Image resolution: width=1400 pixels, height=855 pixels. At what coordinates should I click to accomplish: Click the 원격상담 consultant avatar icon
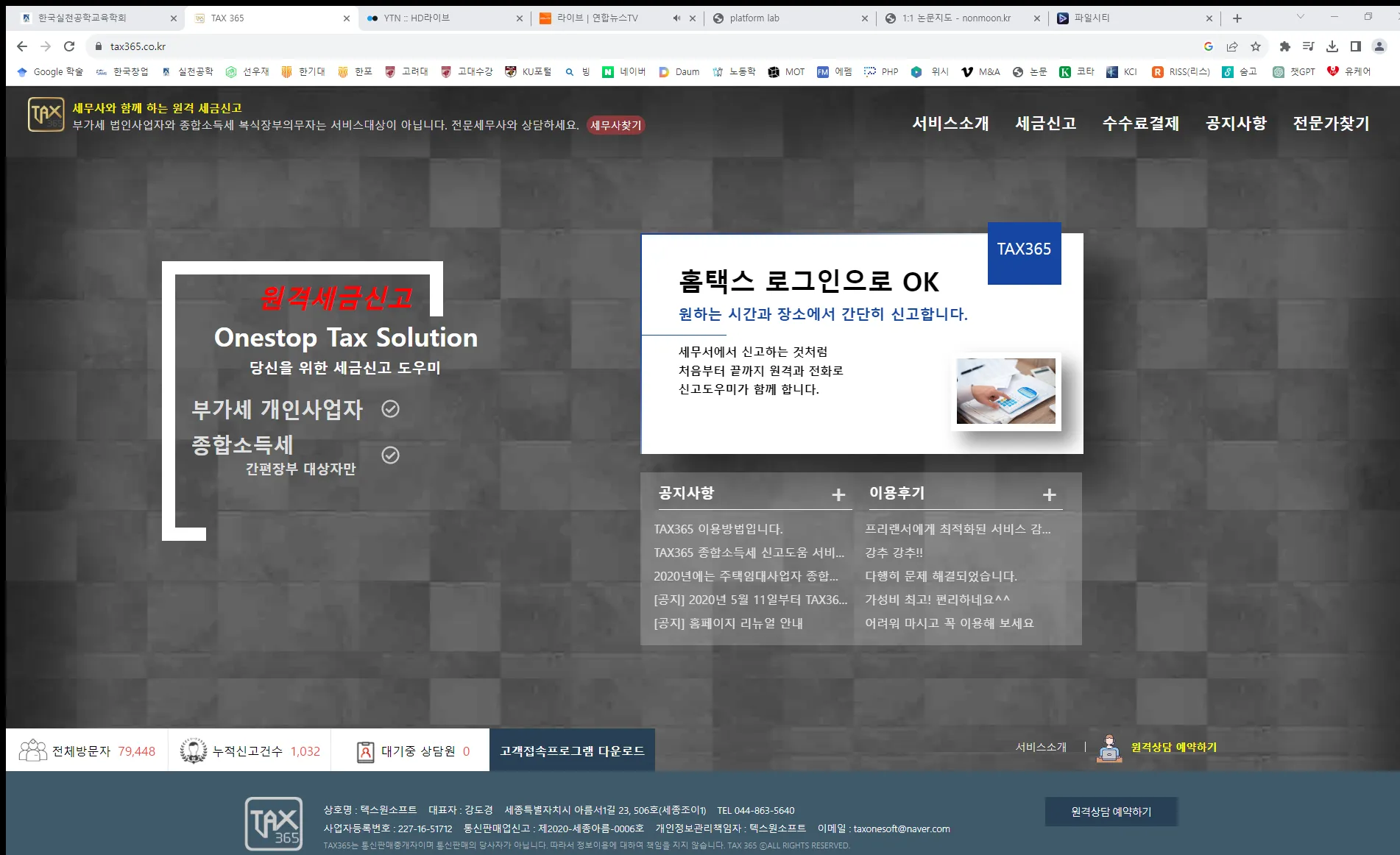(x=1109, y=748)
